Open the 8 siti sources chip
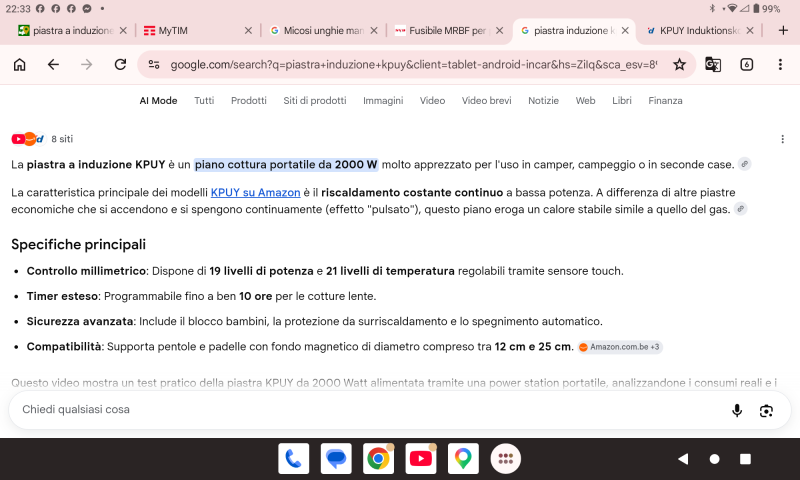The width and height of the screenshot is (800, 480). pyautogui.click(x=42, y=139)
